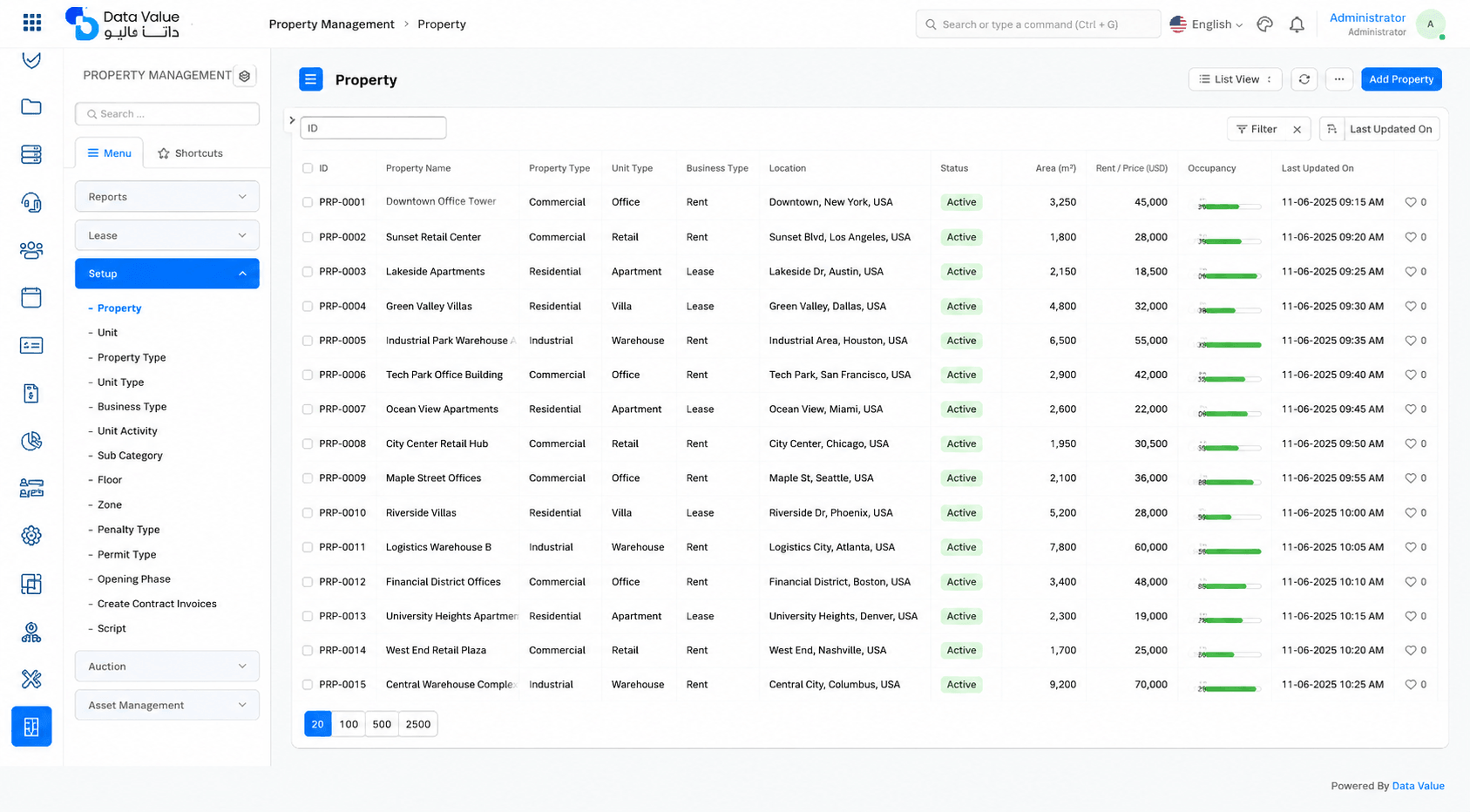The width and height of the screenshot is (1470, 812).
Task: Open the shield check icon in left rail
Action: click(31, 59)
